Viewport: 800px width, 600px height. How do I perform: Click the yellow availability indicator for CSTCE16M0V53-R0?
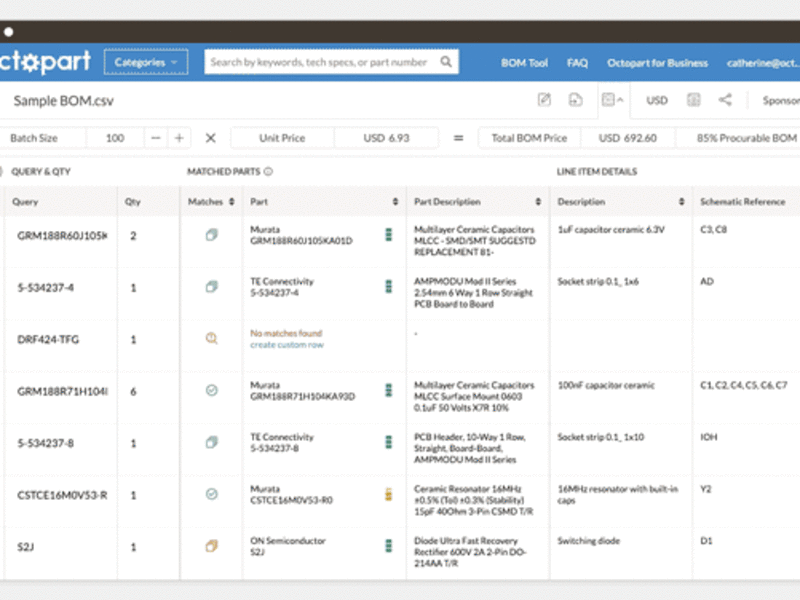389,494
